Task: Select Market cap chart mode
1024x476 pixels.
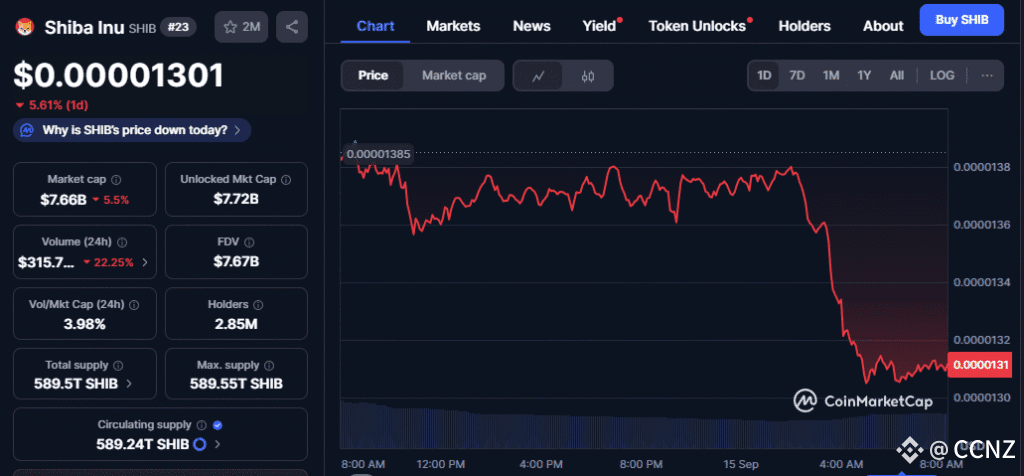Action: point(454,76)
